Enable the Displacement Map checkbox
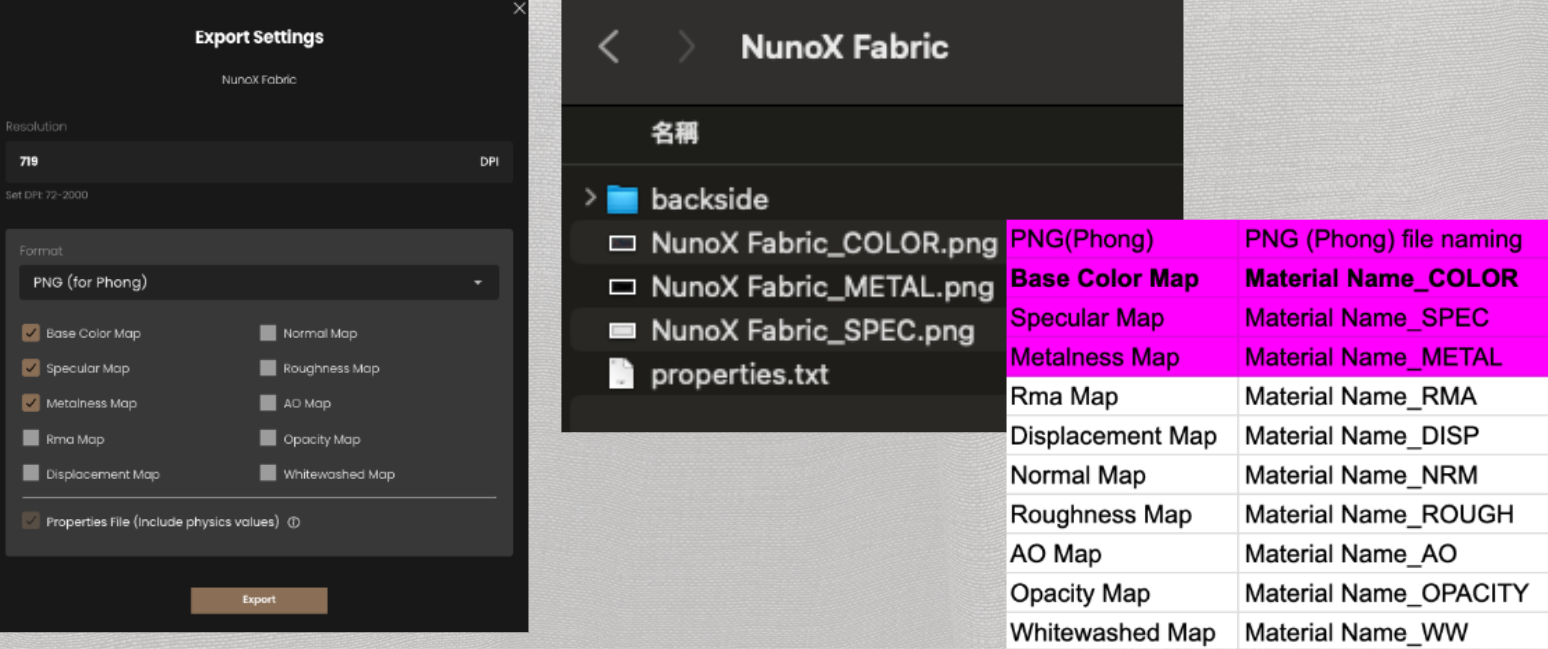Viewport: 1548px width, 649px height. [31, 473]
